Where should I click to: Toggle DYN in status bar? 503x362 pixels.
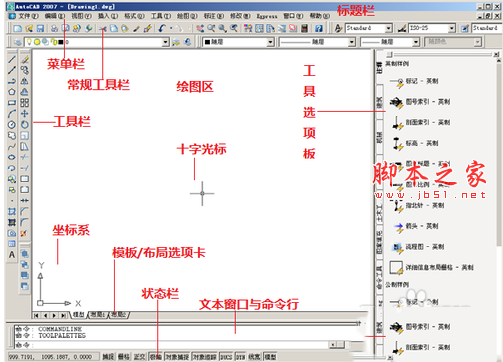coord(241,357)
